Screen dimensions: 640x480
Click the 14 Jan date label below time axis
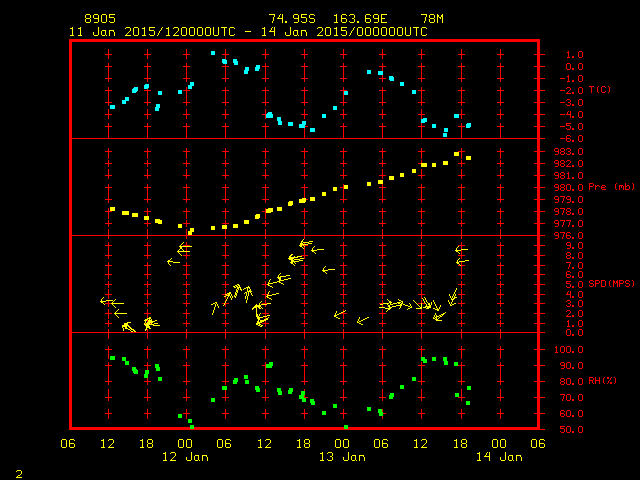click(499, 457)
